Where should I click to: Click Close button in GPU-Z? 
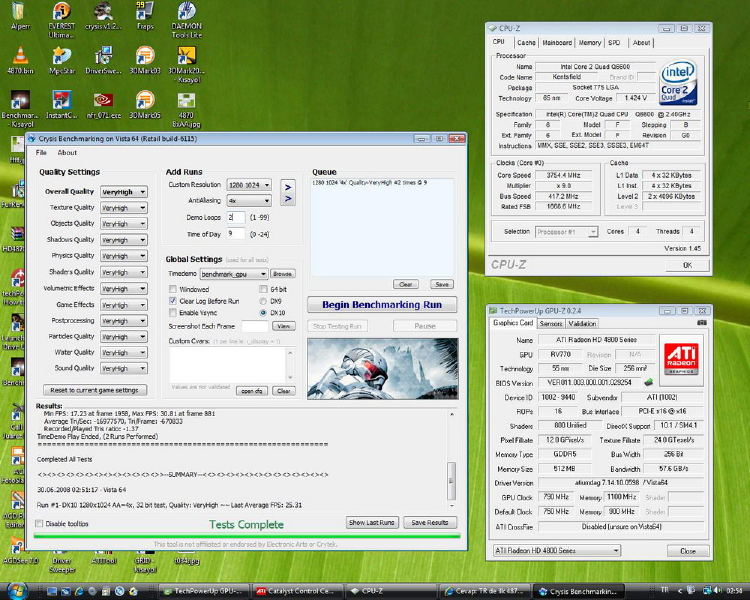[688, 551]
